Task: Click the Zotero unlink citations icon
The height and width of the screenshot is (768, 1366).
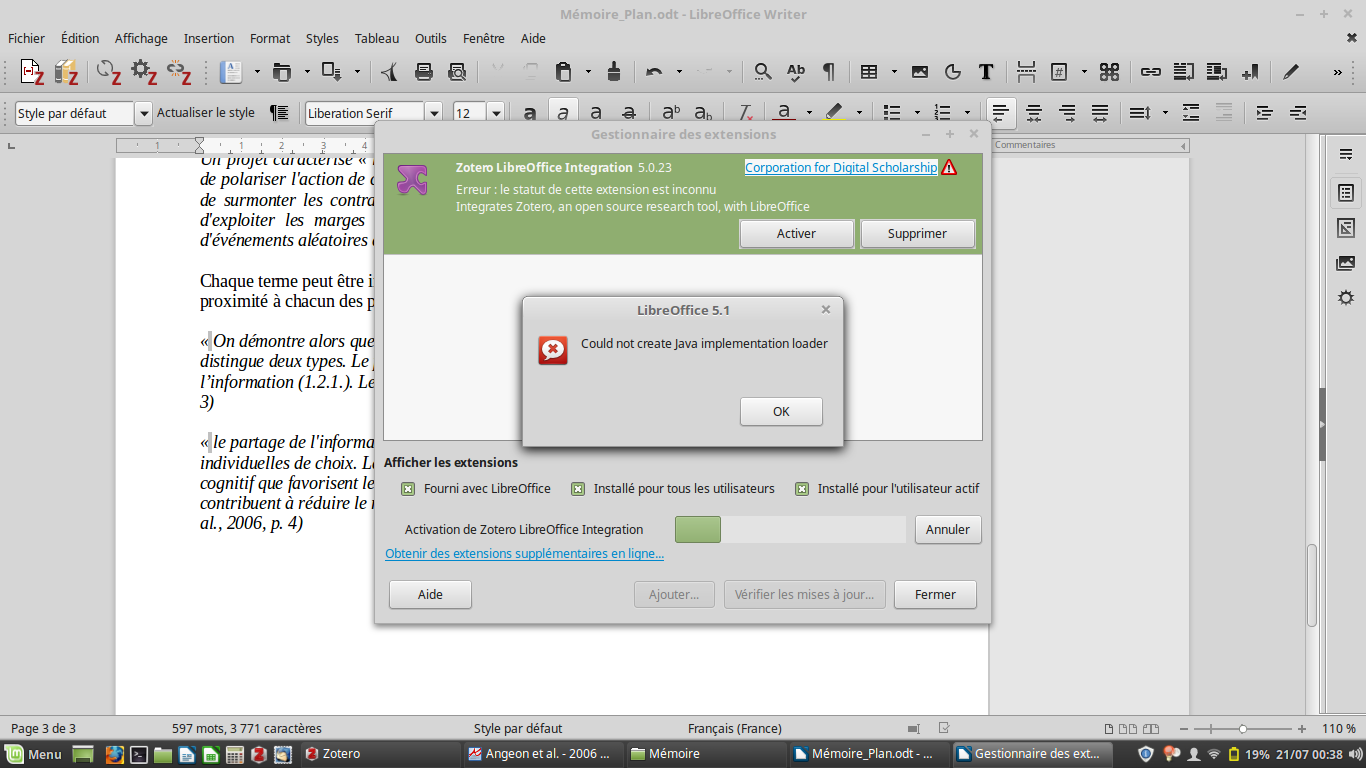Action: coord(179,72)
